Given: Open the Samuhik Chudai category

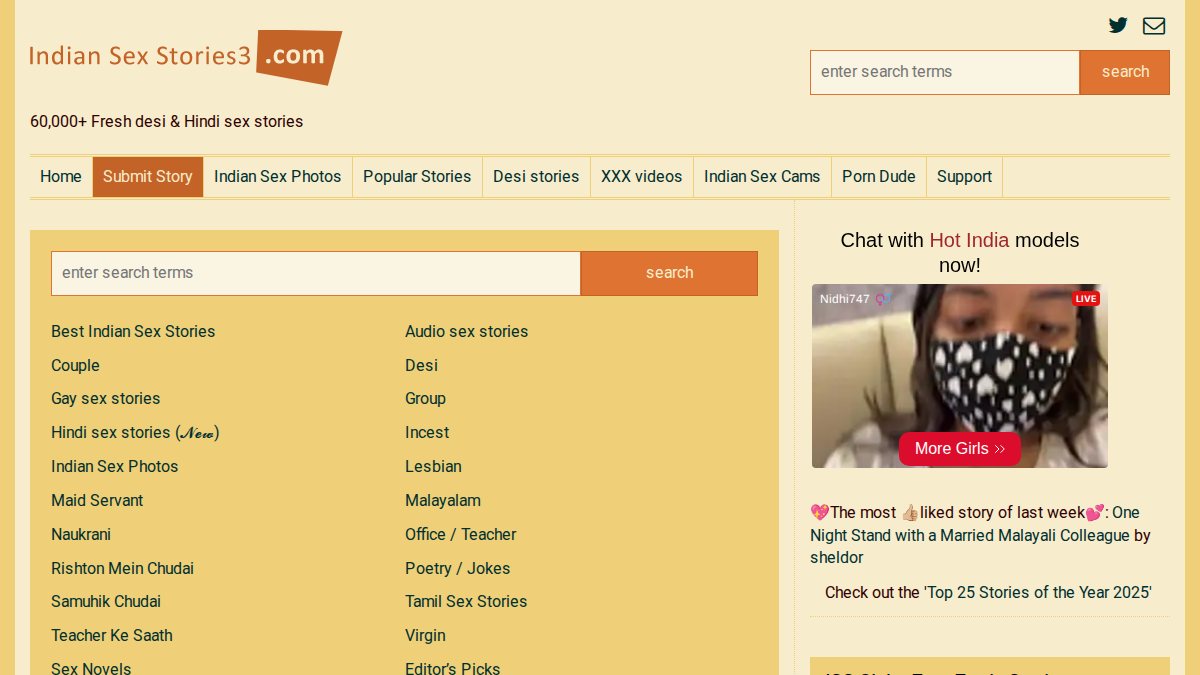Looking at the screenshot, I should (x=106, y=602).
